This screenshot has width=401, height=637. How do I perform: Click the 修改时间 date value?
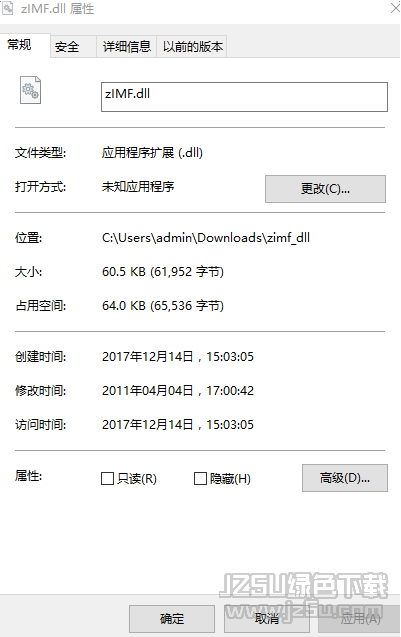[178, 390]
